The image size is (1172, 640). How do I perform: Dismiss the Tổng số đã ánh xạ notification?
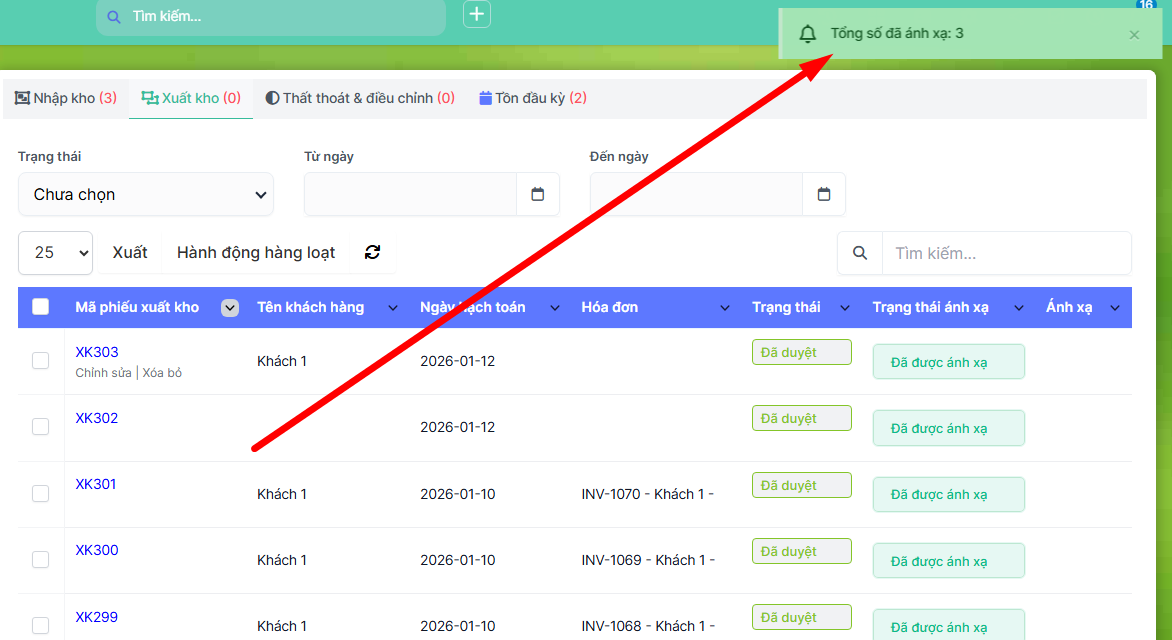(x=1134, y=35)
